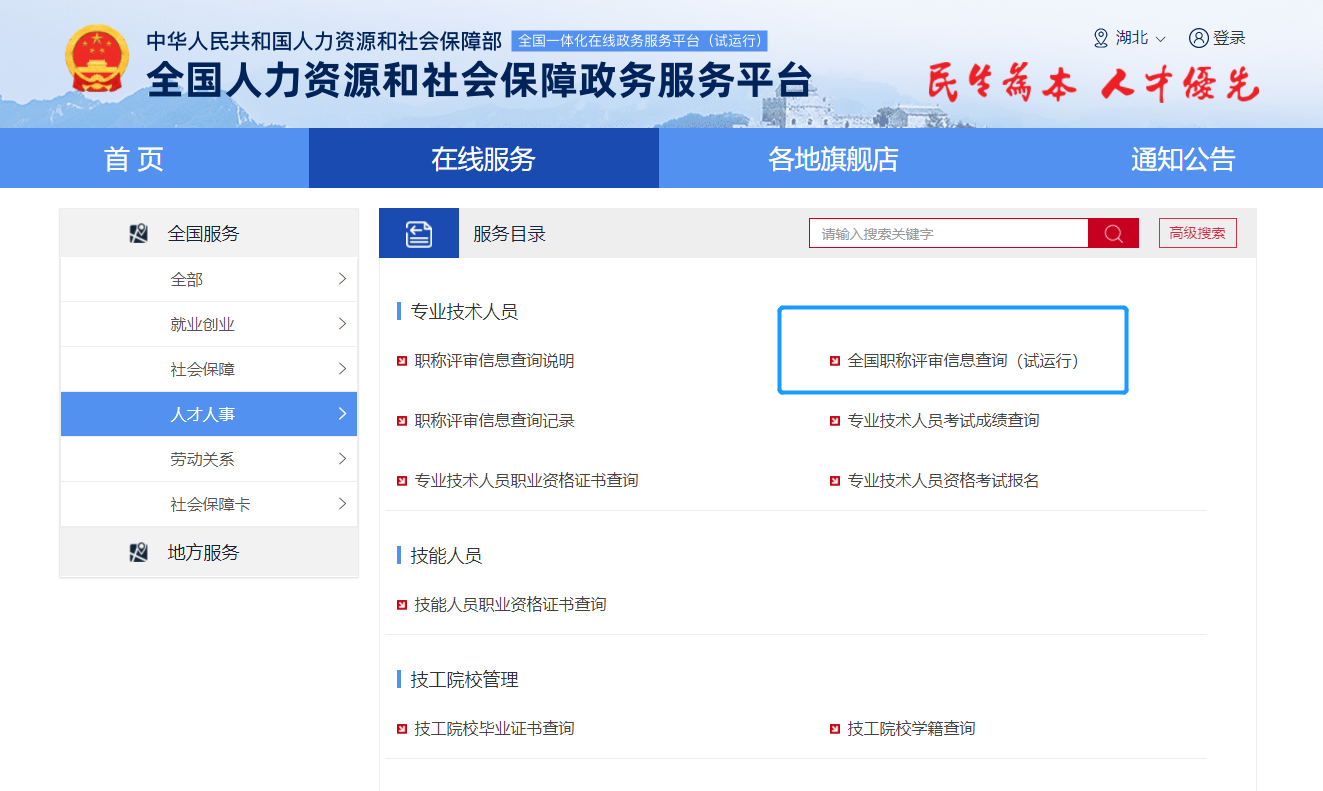Viewport: 1323px width, 791px height.
Task: Click the service directory list icon
Action: pos(419,234)
